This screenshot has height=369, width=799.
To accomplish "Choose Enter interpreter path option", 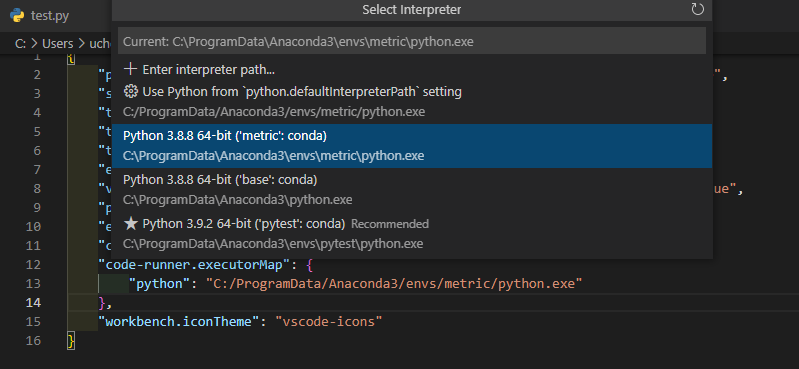I will [412, 70].
